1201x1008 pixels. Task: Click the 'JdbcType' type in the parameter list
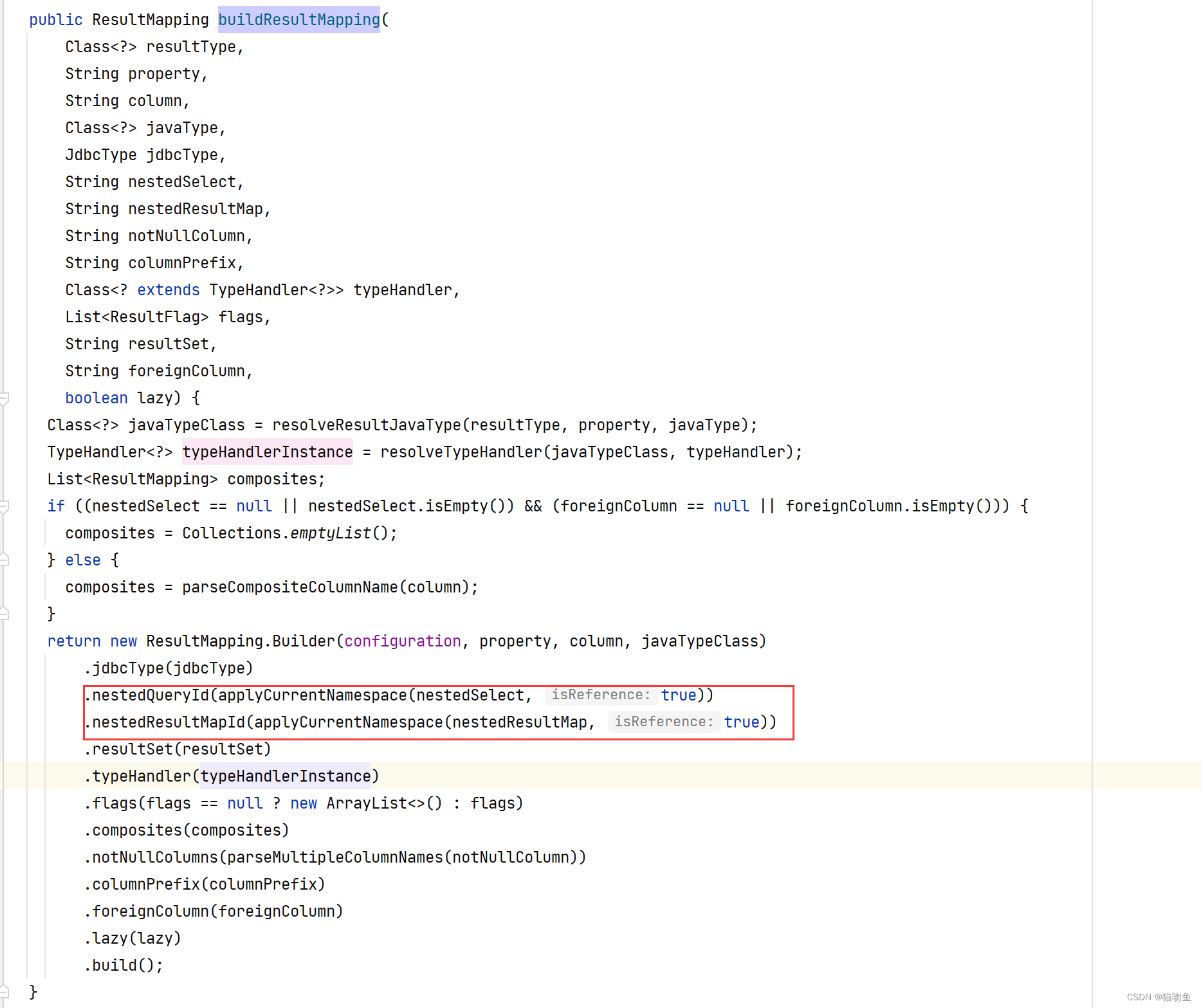(x=101, y=155)
